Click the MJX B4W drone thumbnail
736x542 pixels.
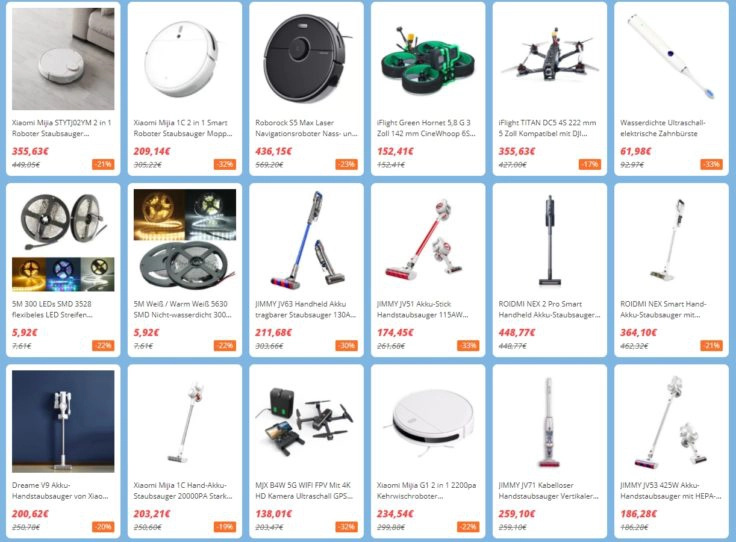click(x=306, y=421)
